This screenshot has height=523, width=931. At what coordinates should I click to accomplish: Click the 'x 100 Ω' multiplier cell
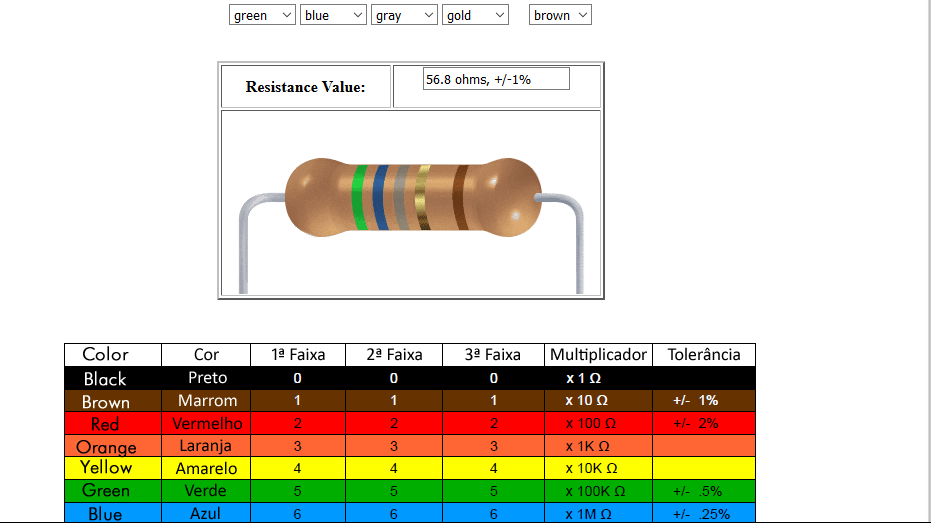598,423
